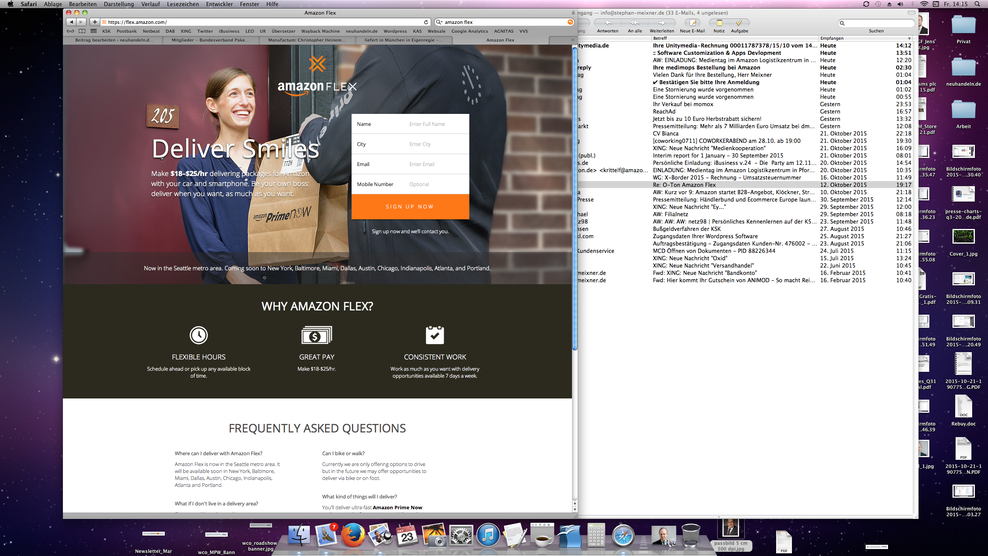988x556 pixels.
Task: Click Google Analytics bookmark
Action: [469, 31]
